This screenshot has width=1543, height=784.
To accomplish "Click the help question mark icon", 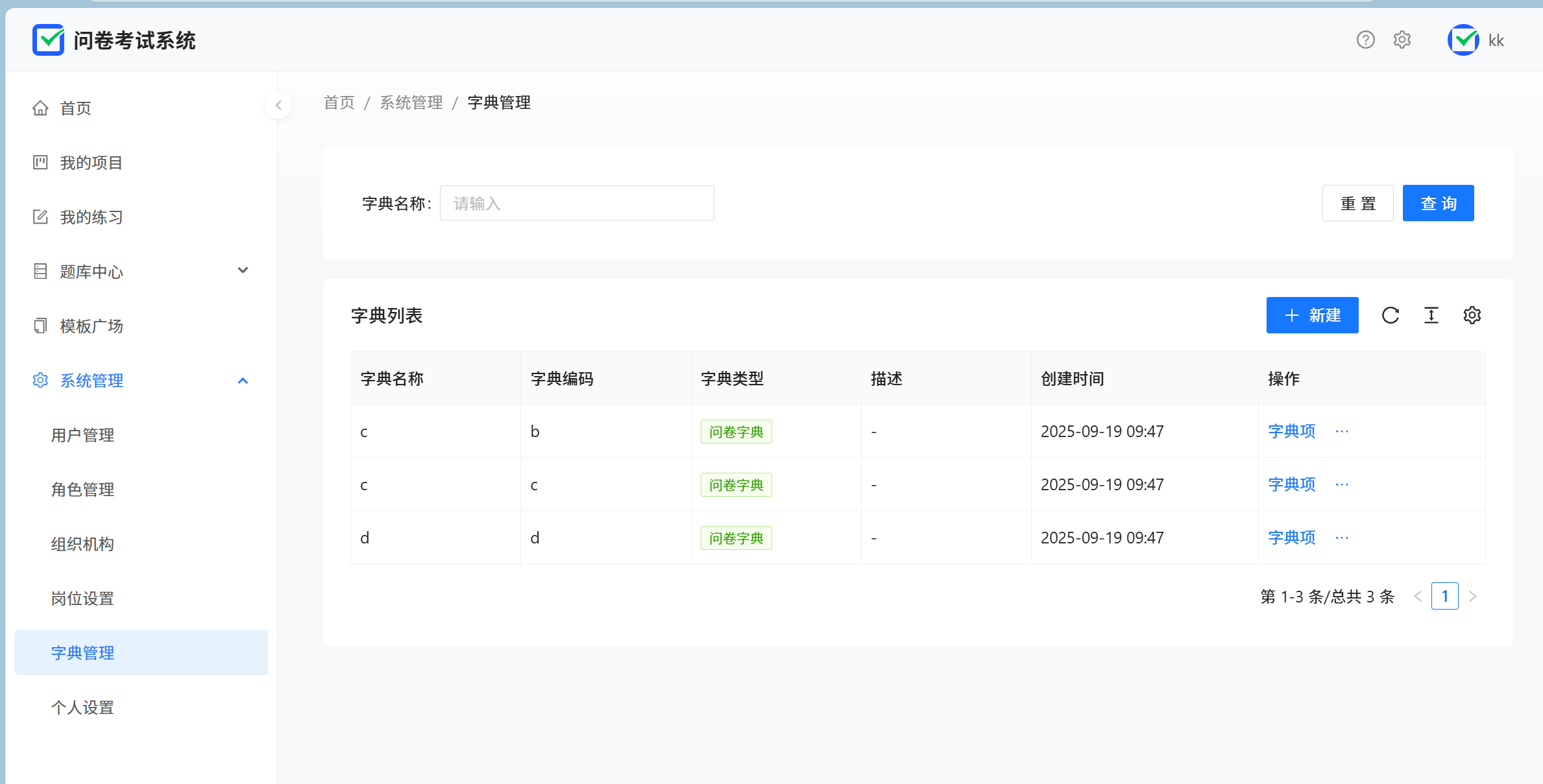I will 1365,40.
